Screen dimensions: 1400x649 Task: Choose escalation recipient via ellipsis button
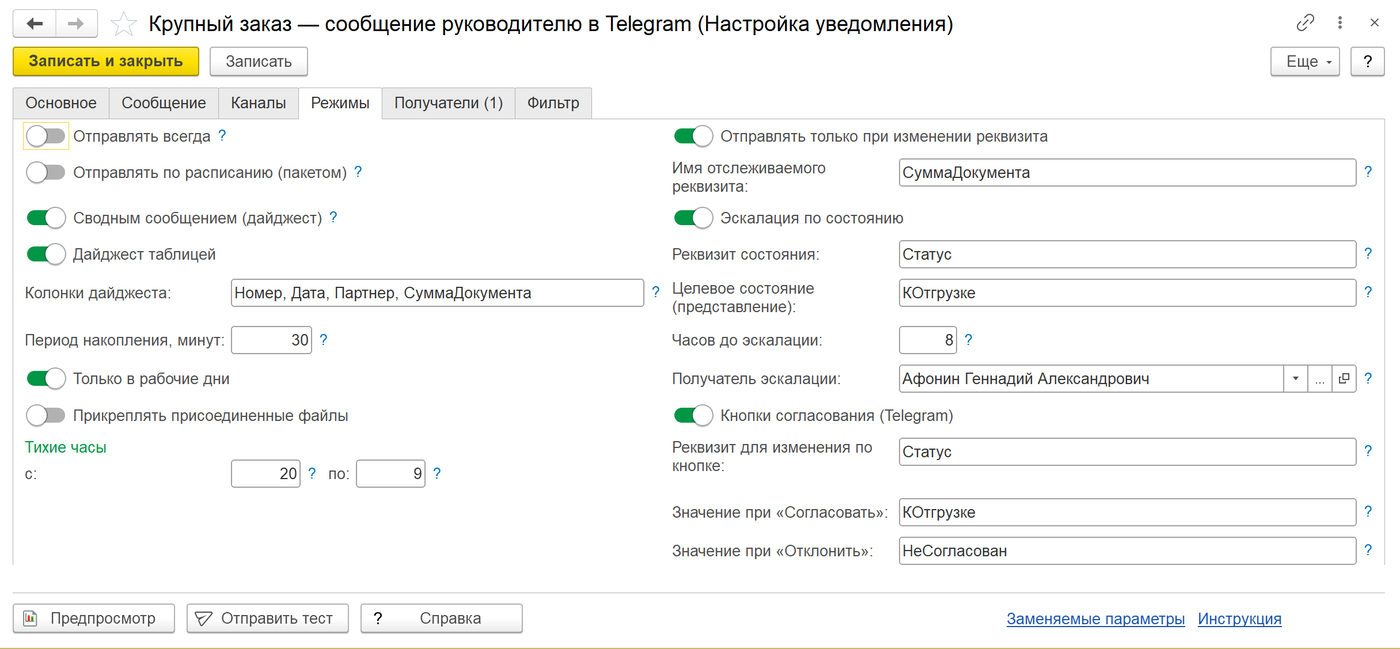pos(1320,379)
